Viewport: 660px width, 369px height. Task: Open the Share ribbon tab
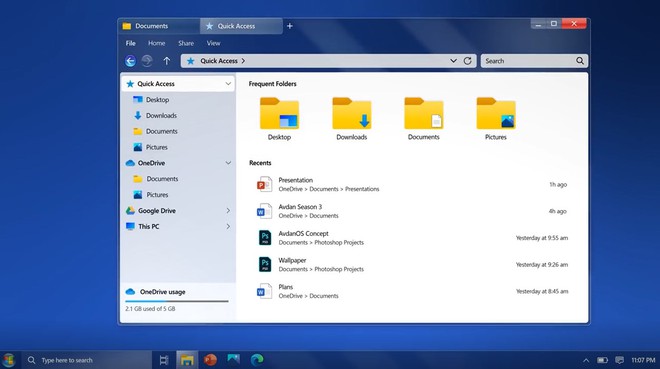(x=186, y=43)
